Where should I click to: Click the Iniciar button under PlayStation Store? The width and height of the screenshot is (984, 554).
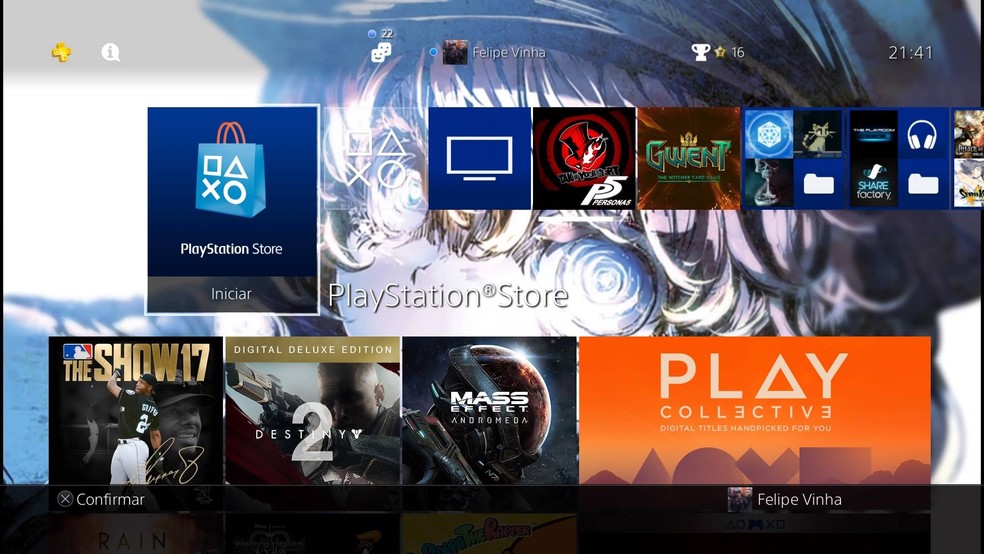(232, 294)
